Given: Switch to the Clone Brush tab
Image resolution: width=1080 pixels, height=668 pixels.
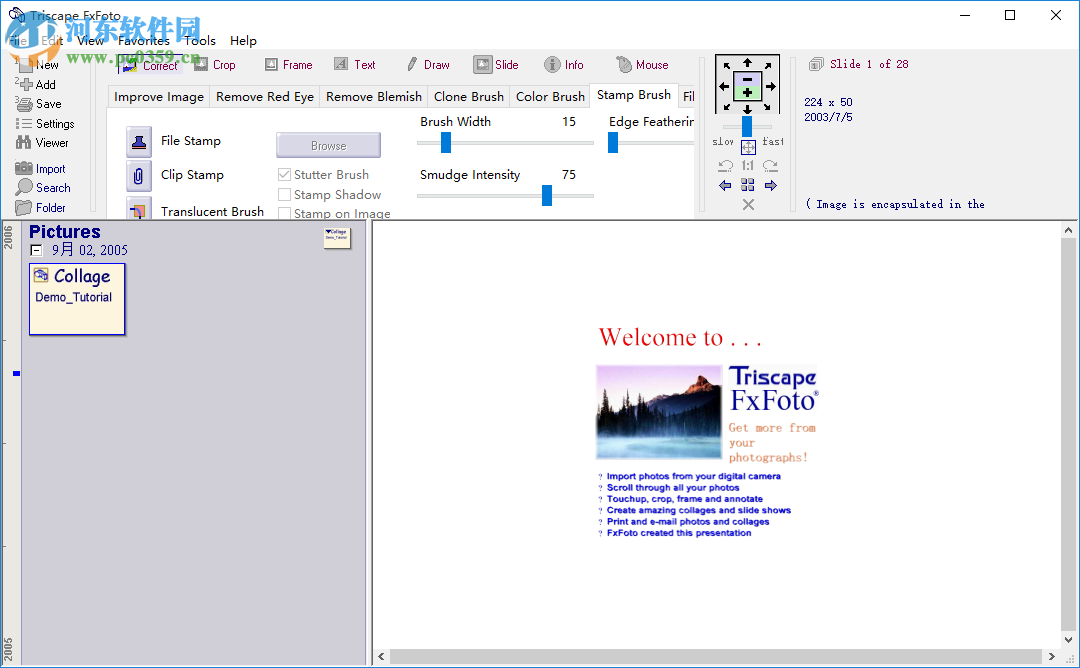Looking at the screenshot, I should [x=468, y=96].
